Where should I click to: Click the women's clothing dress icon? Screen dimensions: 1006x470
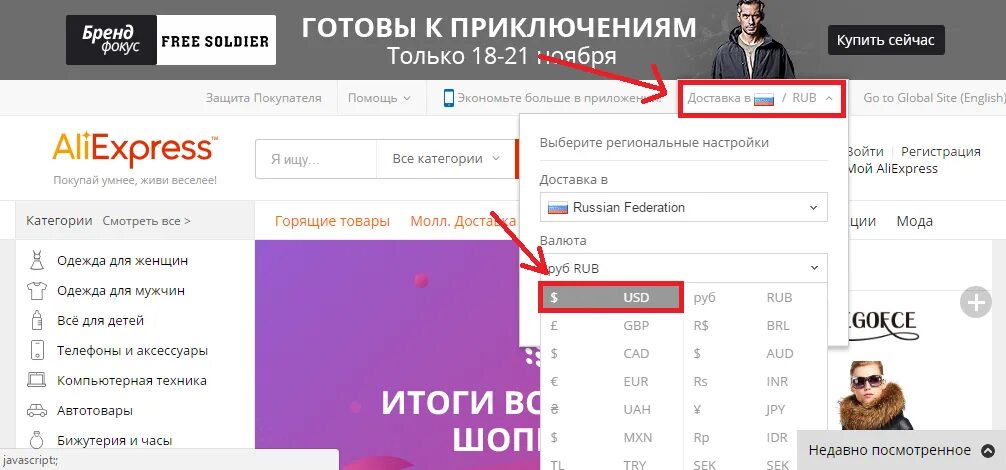tap(37, 261)
